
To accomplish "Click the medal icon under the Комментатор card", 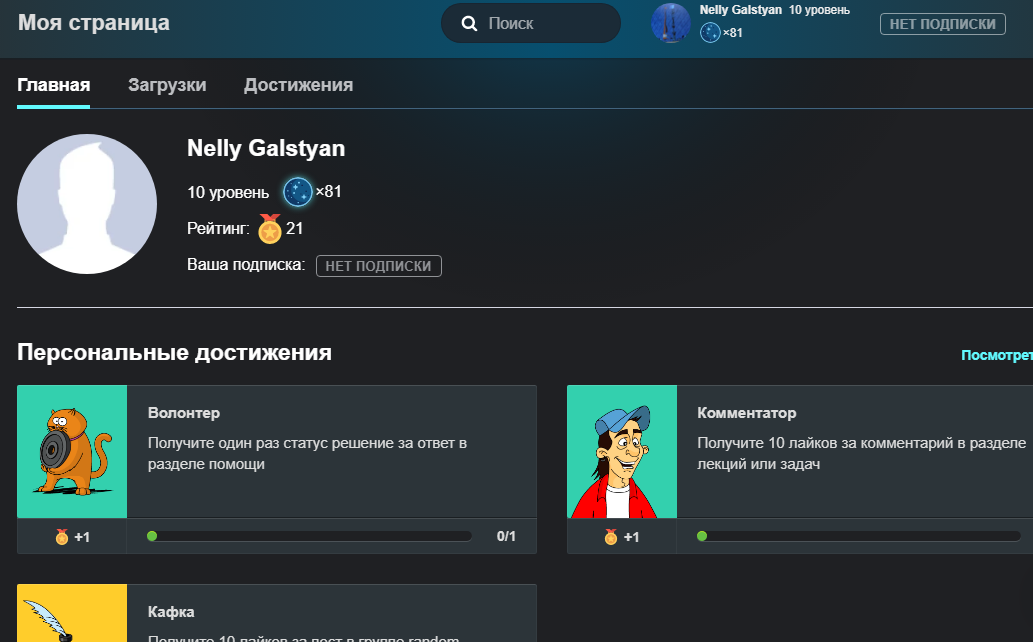I will pos(611,537).
